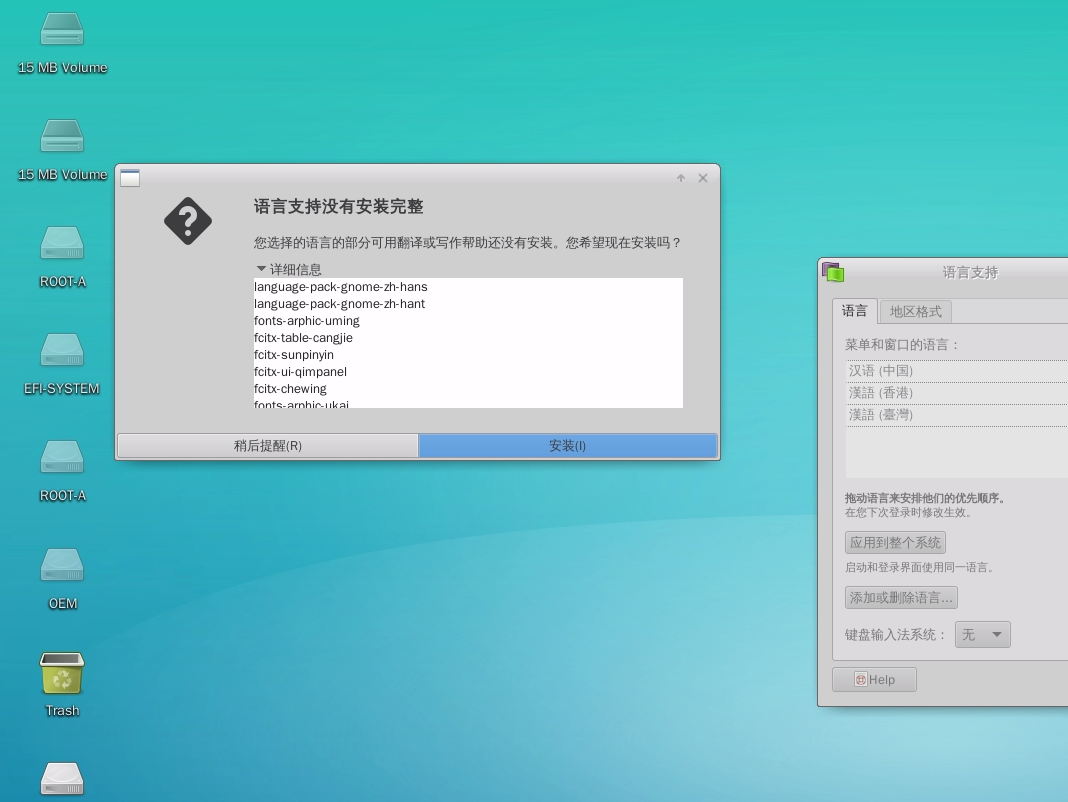The height and width of the screenshot is (802, 1068).
Task: Select the second 15 MB Volume drive icon
Action: tap(62, 137)
